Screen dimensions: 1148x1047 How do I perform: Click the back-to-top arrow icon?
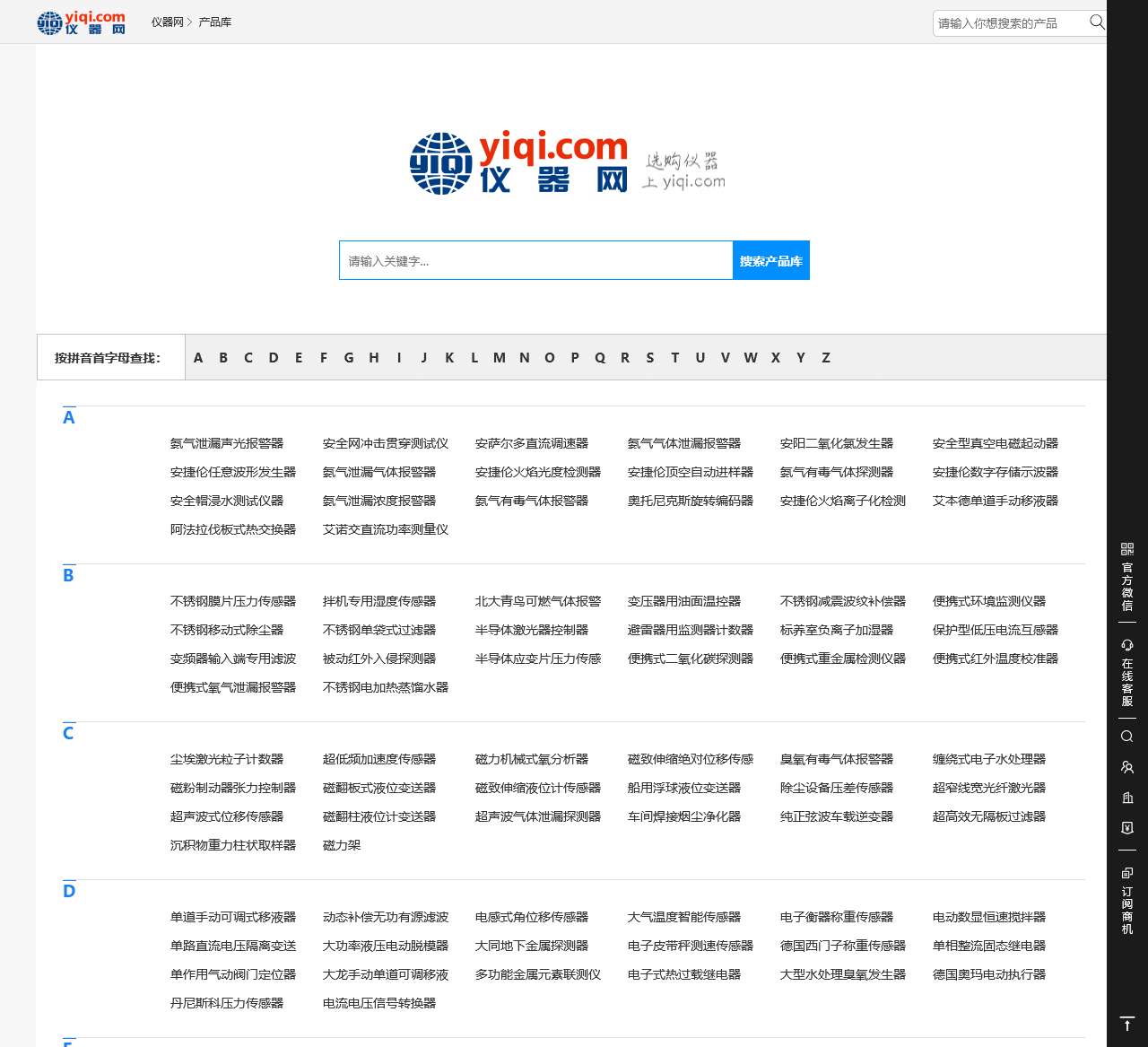1127,1024
